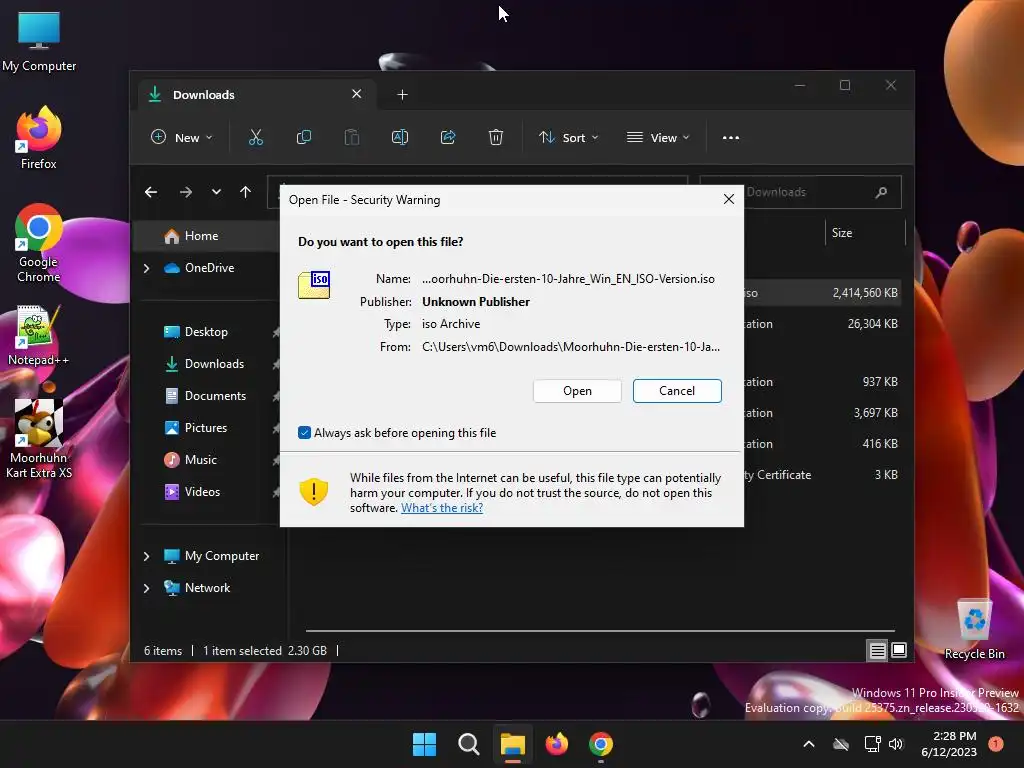Expand My Computer in navigation pane
The image size is (1024, 768).
(x=147, y=556)
